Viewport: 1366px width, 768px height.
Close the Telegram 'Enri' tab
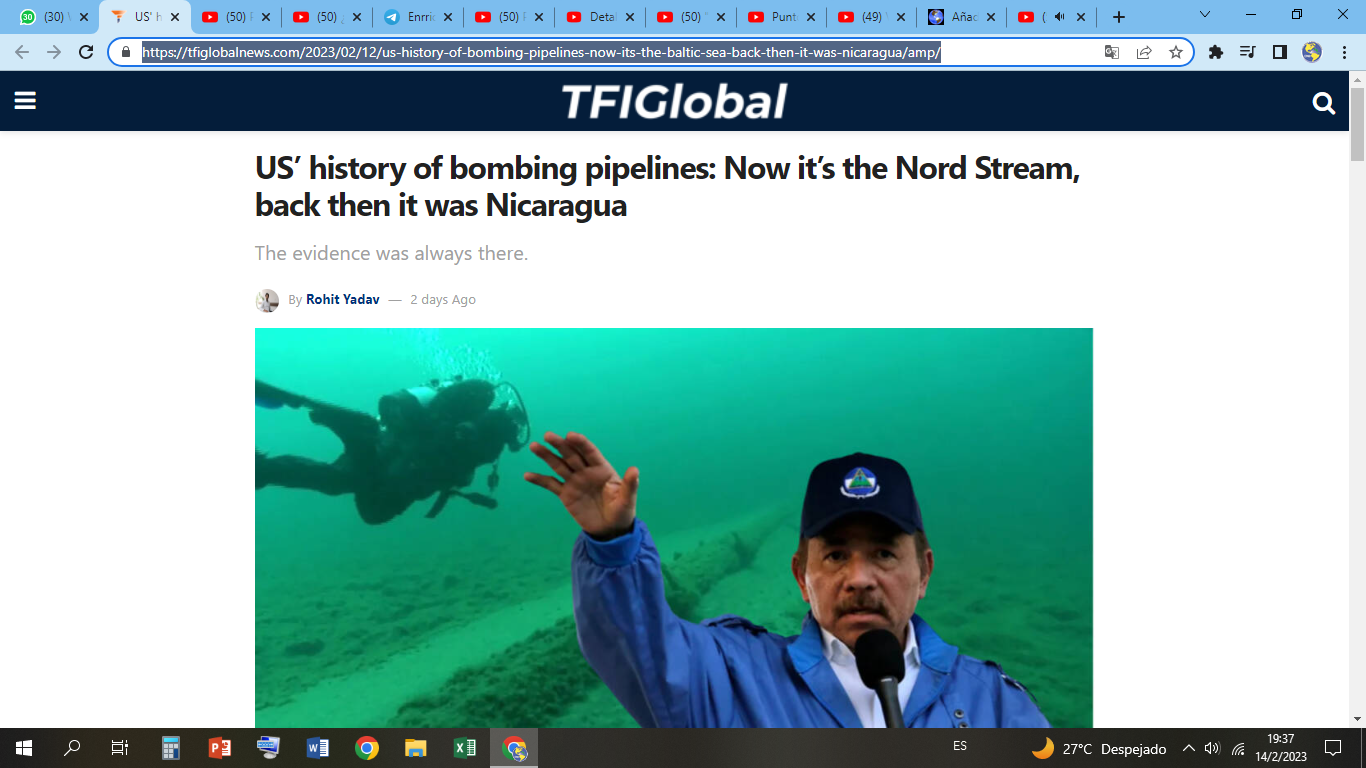(448, 17)
